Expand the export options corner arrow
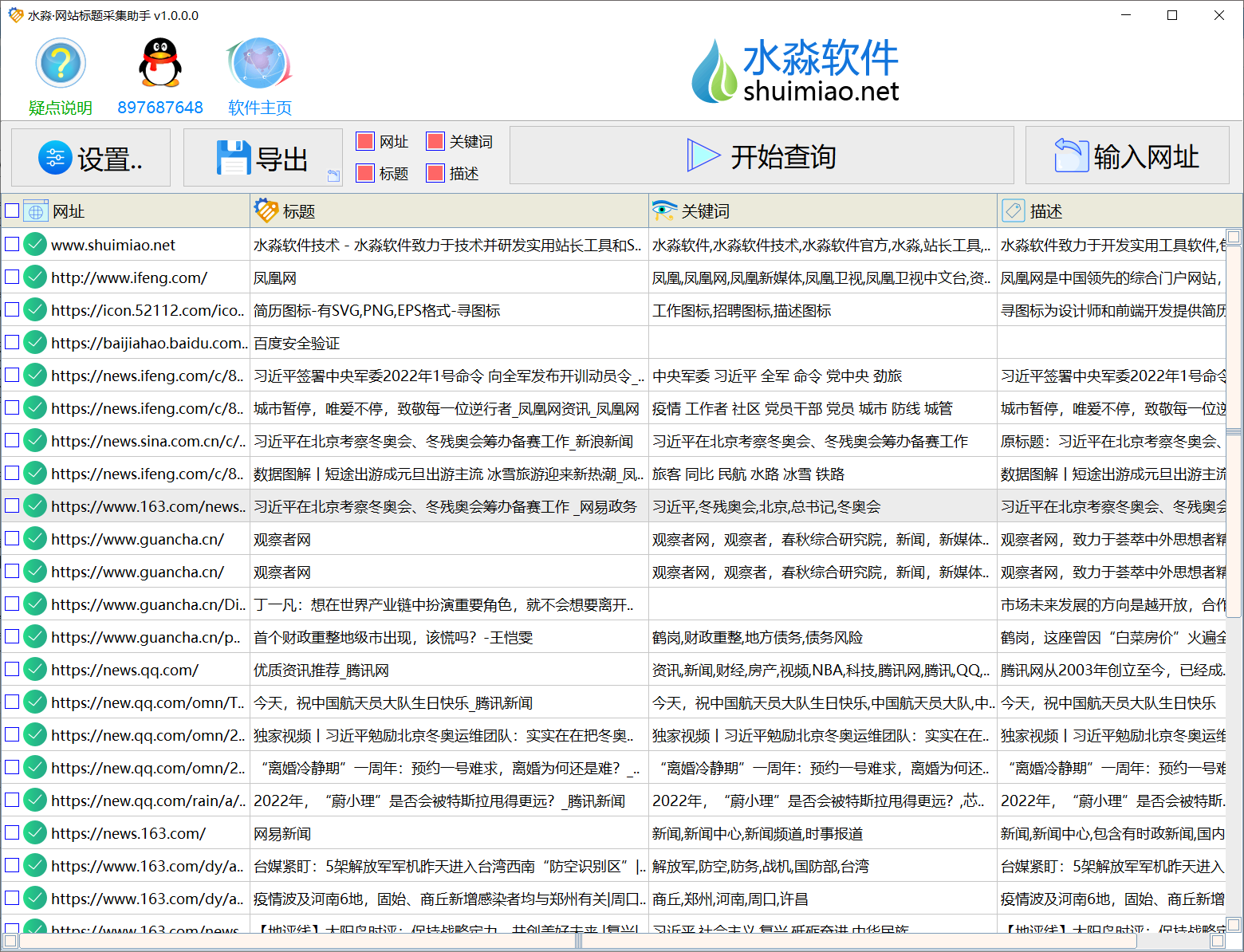1244x952 pixels. [x=333, y=175]
